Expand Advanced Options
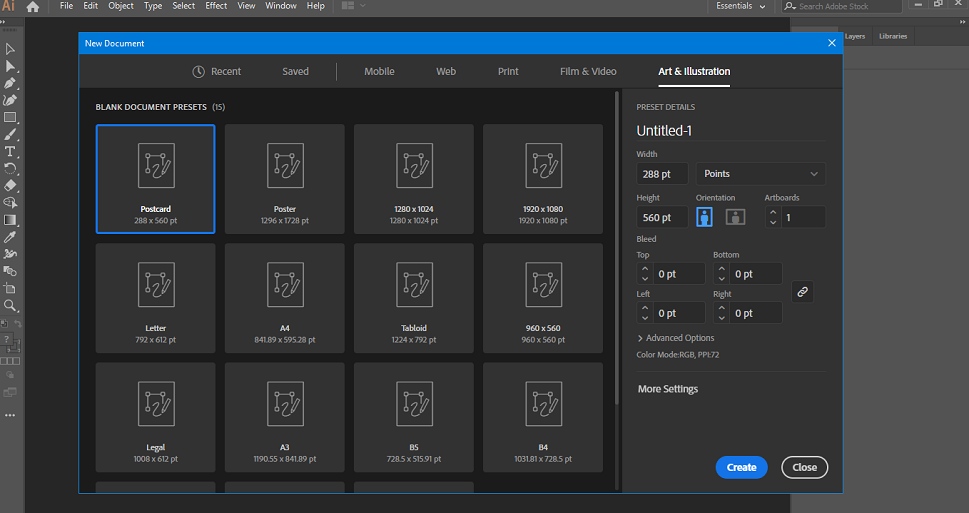The image size is (969, 513). pos(675,338)
